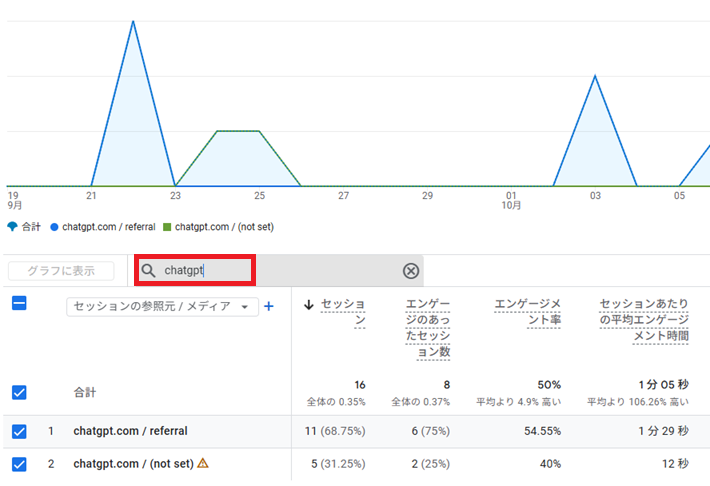Sort by エンゲージメント率 column header
The image size is (710, 486).
(528, 311)
